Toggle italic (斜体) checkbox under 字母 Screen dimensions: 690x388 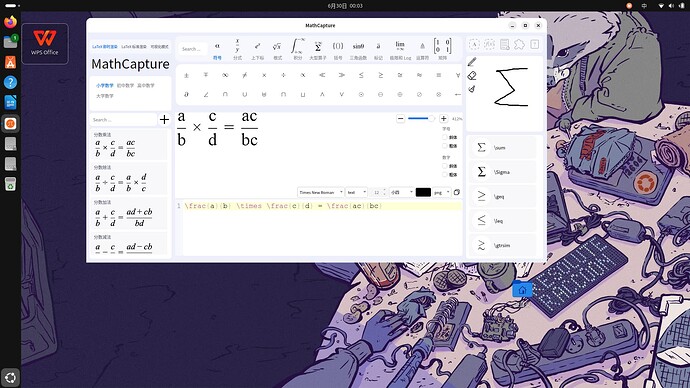(x=444, y=137)
